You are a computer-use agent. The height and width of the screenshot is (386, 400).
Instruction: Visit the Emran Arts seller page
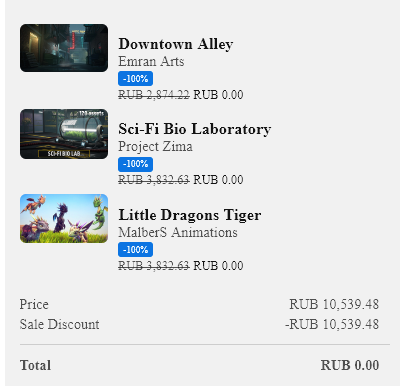151,61
